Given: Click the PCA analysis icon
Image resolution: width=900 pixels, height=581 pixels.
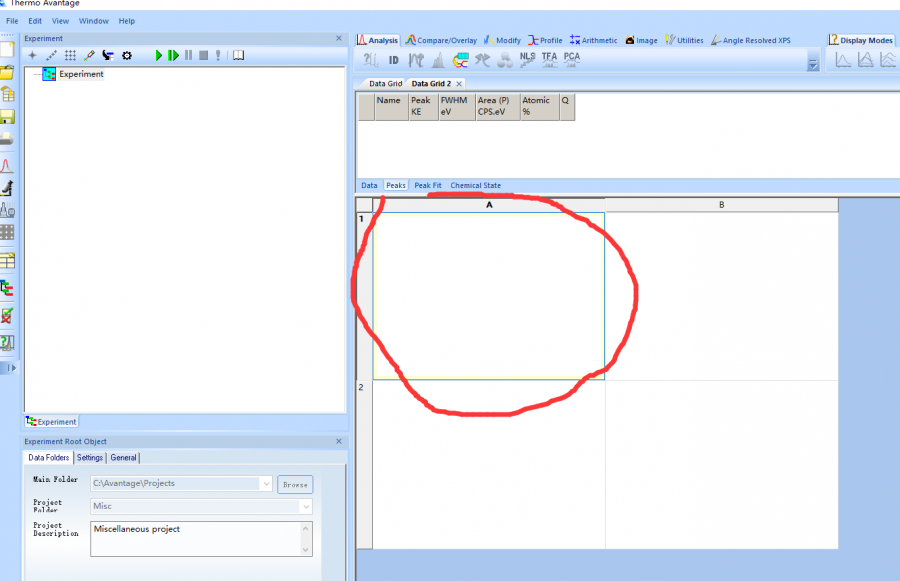Looking at the screenshot, I should tap(571, 59).
